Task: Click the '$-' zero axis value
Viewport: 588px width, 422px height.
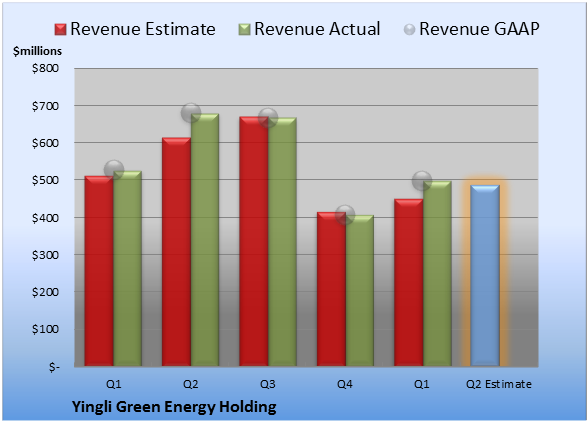Action: (x=54, y=367)
